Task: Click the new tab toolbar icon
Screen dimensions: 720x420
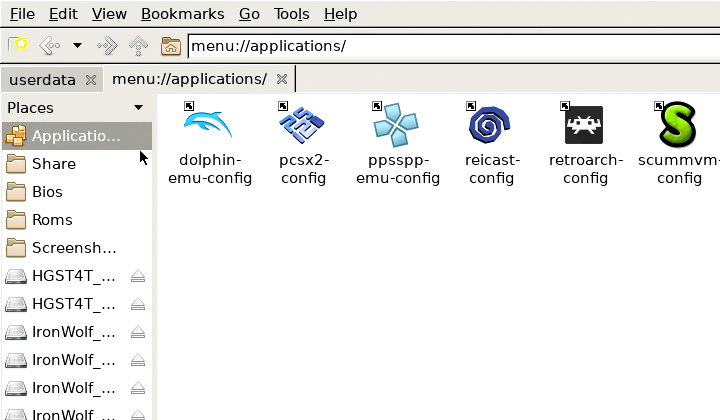Action: [17, 46]
